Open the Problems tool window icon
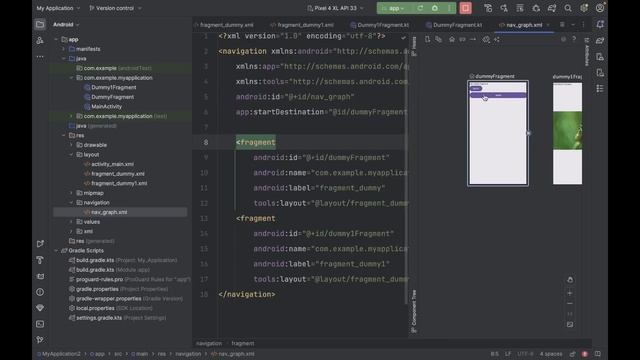 40,292
